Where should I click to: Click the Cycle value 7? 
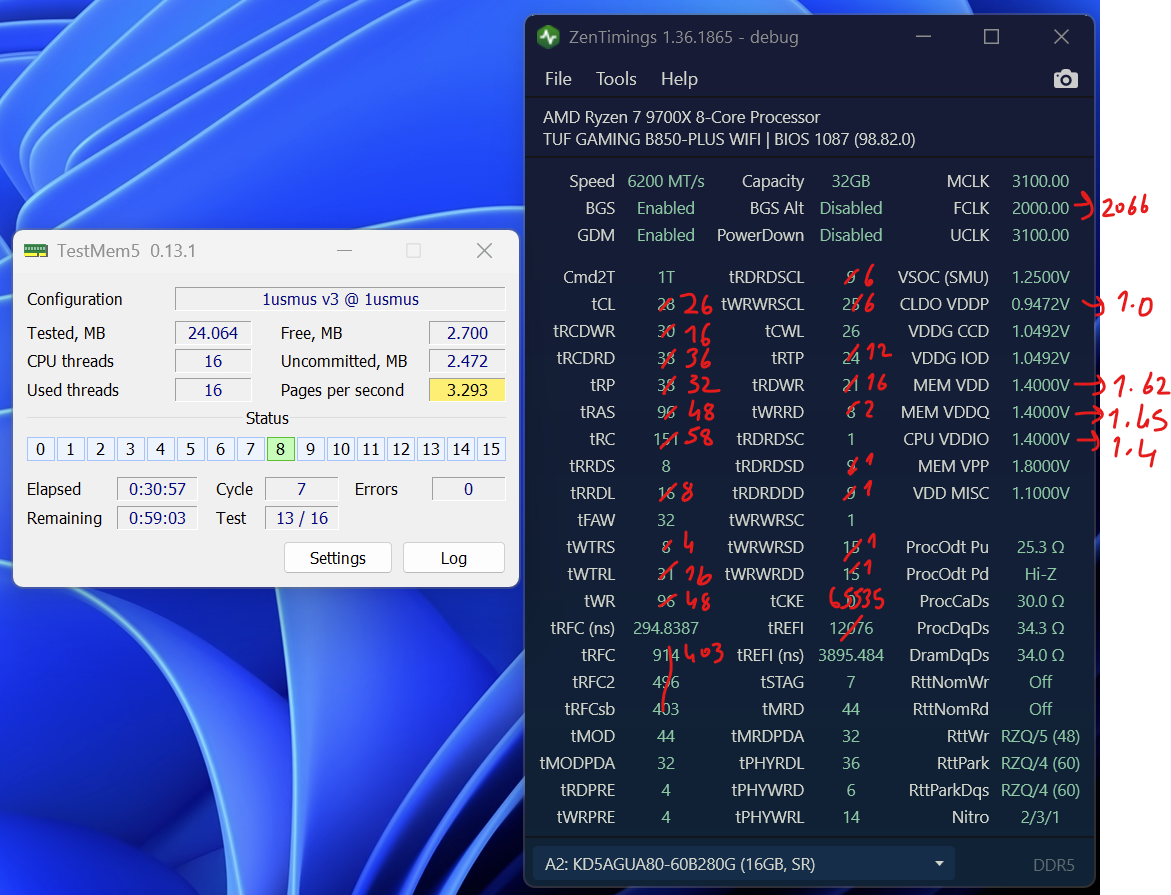click(x=301, y=489)
